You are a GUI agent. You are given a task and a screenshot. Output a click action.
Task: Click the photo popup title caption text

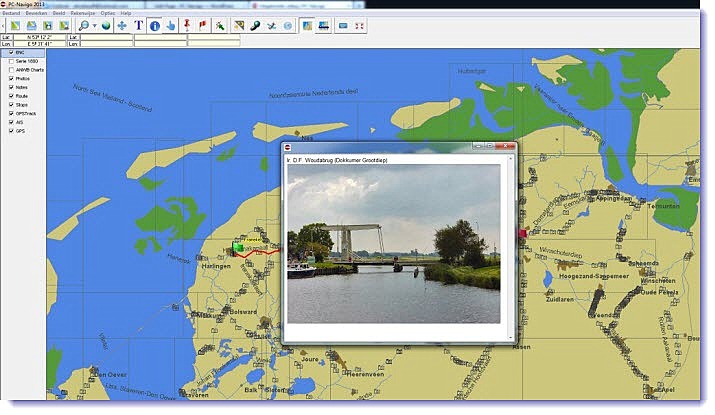coord(337,161)
